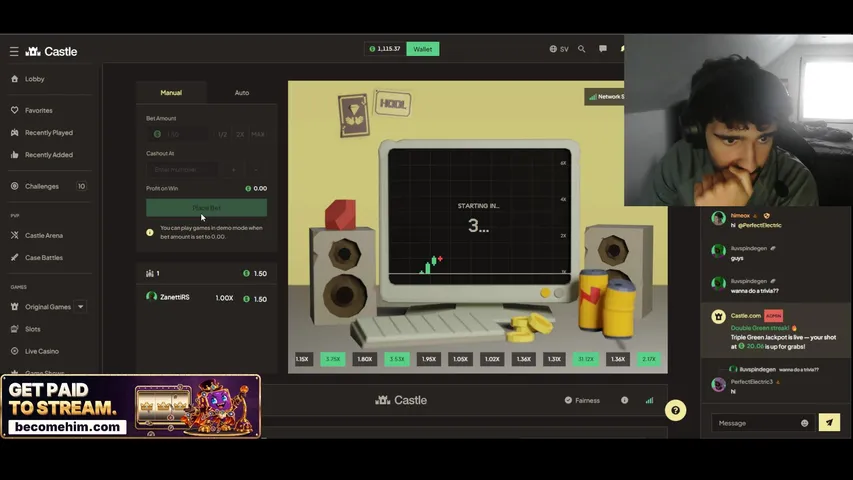Viewport: 853px width, 480px height.
Task: Open the search magnifier icon
Action: pos(582,49)
